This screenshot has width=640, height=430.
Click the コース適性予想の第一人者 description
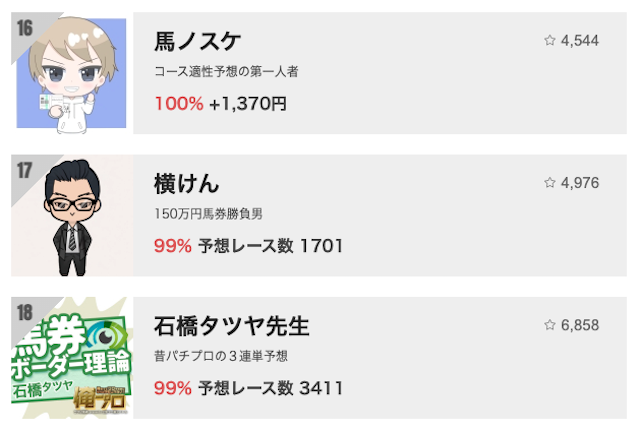227,72
